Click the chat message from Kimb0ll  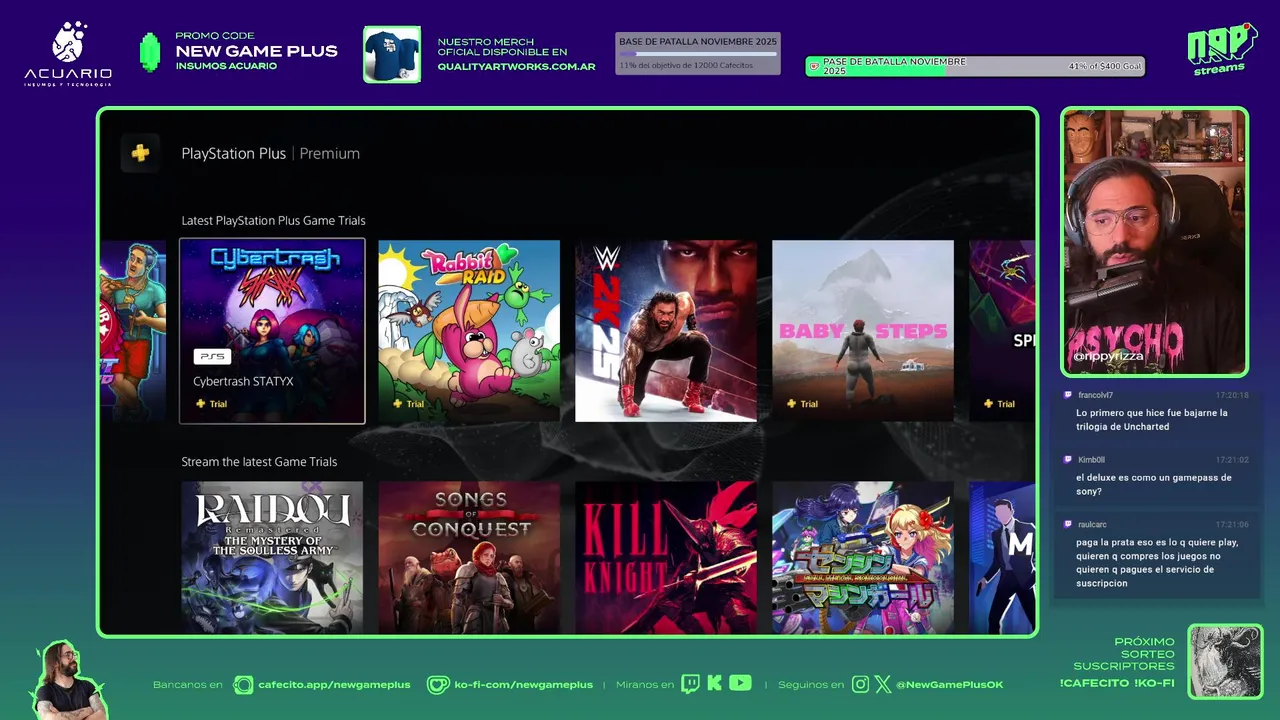coord(1157,477)
